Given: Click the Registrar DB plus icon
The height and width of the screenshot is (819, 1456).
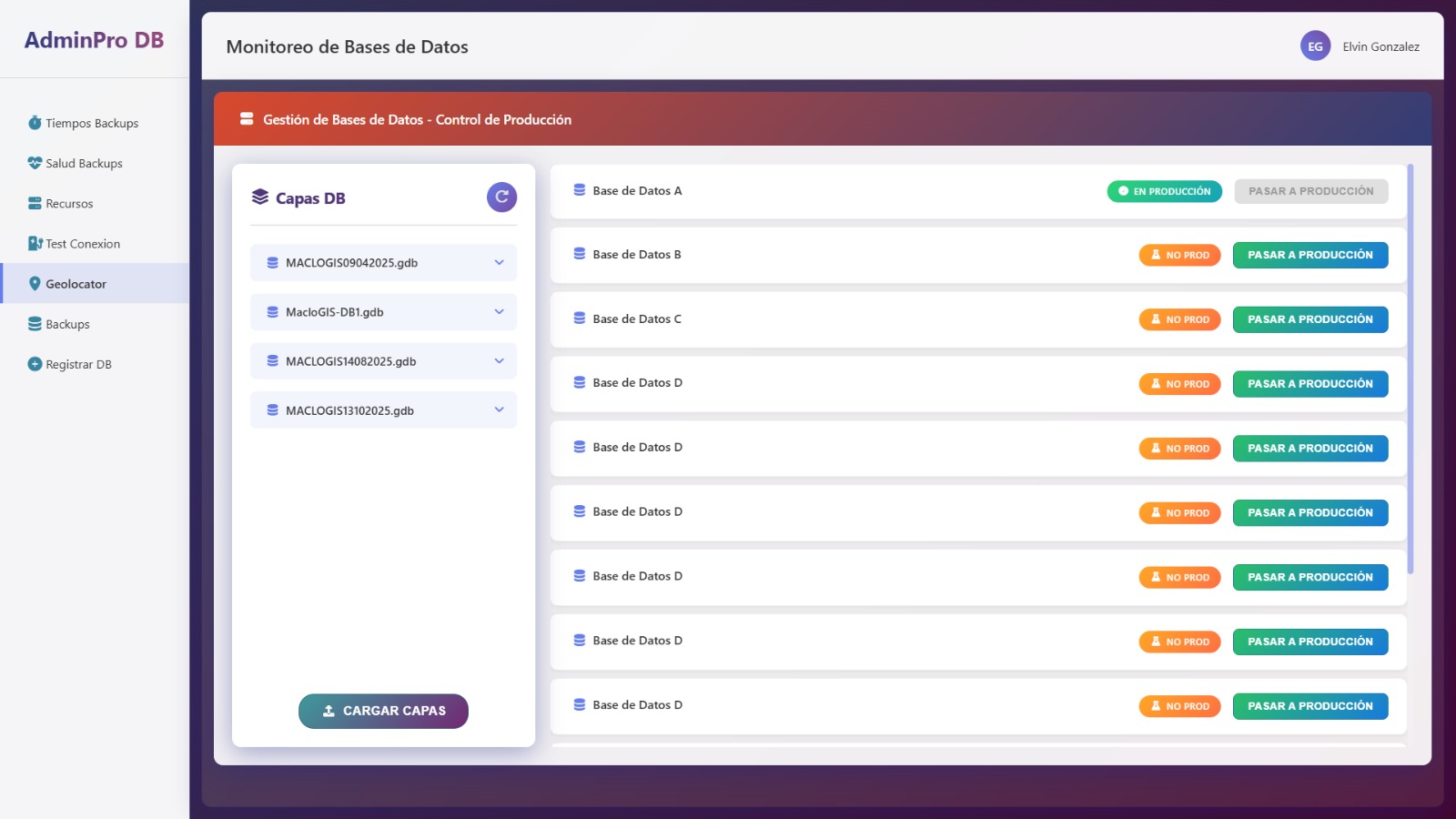Looking at the screenshot, I should click(x=35, y=364).
